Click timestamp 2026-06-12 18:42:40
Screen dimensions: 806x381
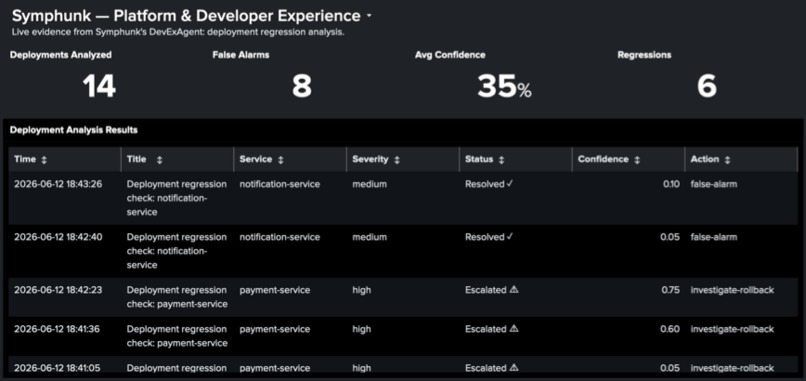coord(58,237)
